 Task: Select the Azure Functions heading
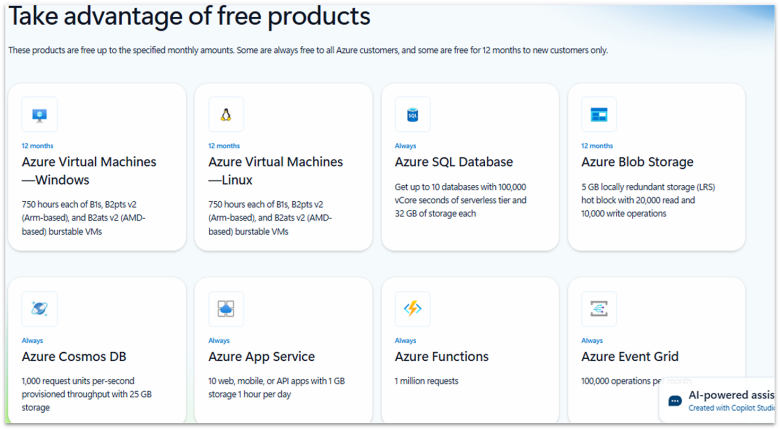[441, 357]
